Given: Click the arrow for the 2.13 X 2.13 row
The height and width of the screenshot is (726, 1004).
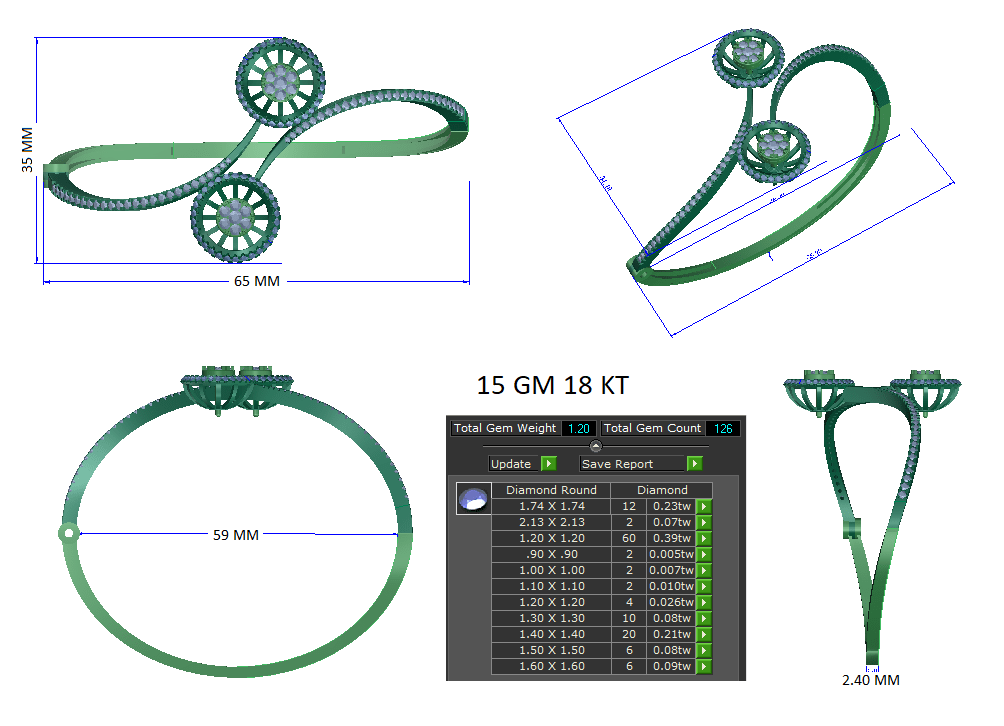Looking at the screenshot, I should tap(704, 523).
